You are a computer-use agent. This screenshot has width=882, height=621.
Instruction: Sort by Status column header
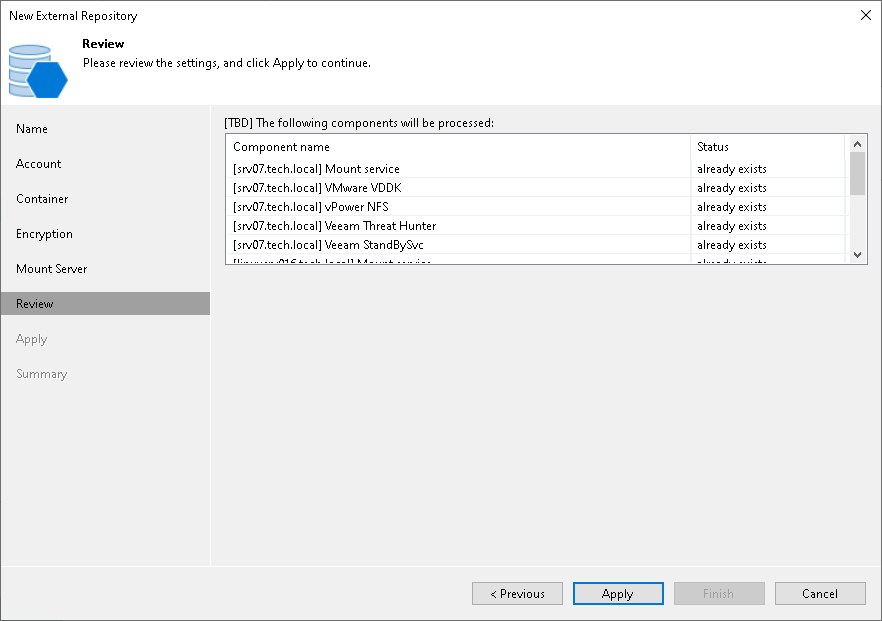click(768, 147)
